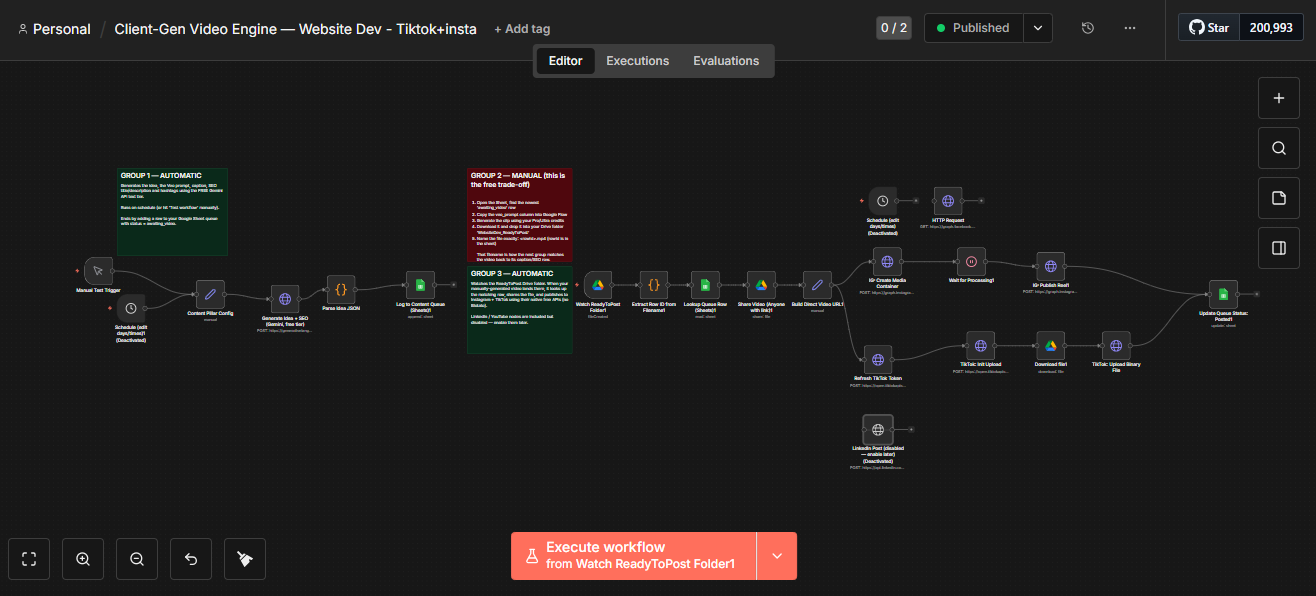Select the IG Publish Reel1 node
The image size is (1316, 596).
(1051, 267)
